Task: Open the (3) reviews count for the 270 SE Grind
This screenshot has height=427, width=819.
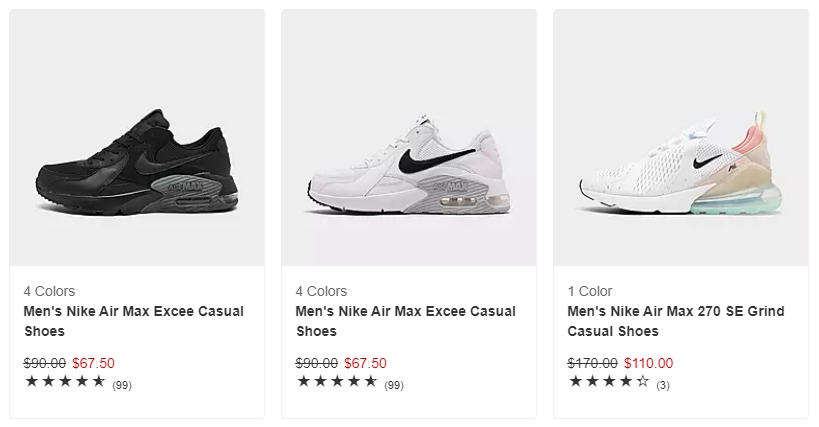Action: pos(663,385)
